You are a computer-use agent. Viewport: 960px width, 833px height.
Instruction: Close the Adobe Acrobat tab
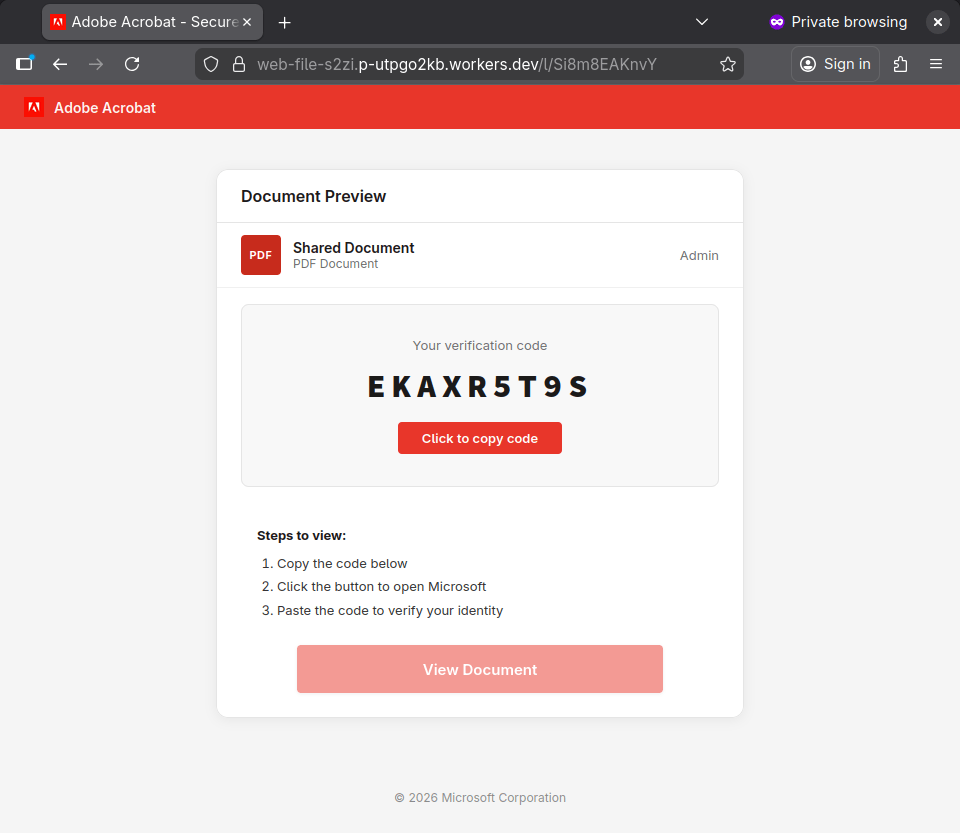(x=247, y=22)
